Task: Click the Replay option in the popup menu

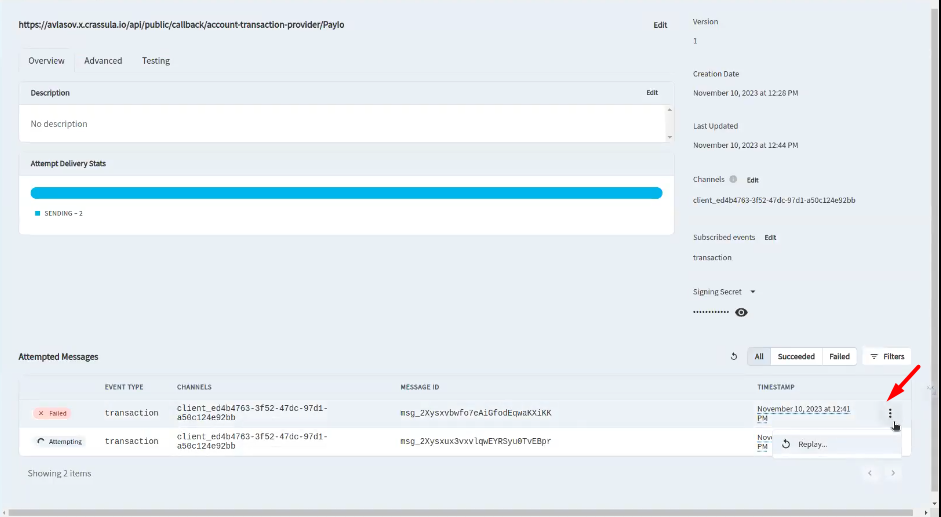Action: [837, 444]
